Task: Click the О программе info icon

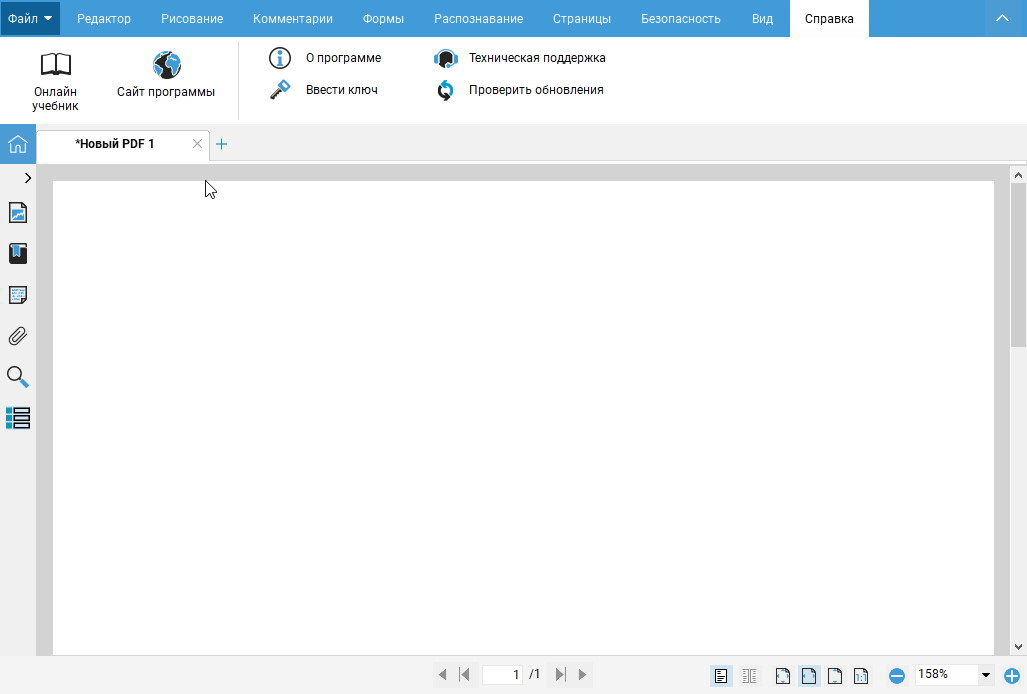Action: coord(280,58)
